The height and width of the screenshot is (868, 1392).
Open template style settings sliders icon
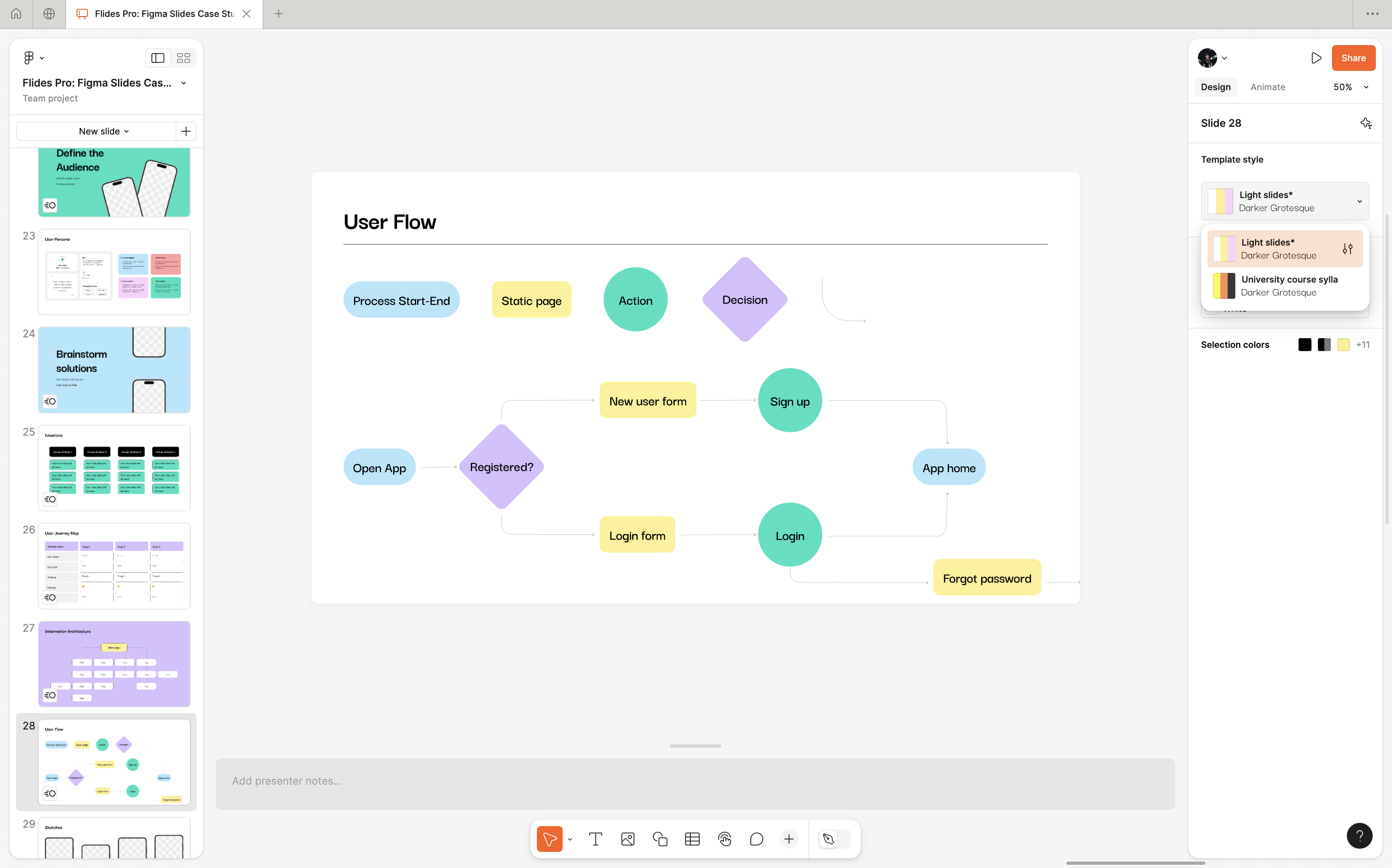(1347, 248)
